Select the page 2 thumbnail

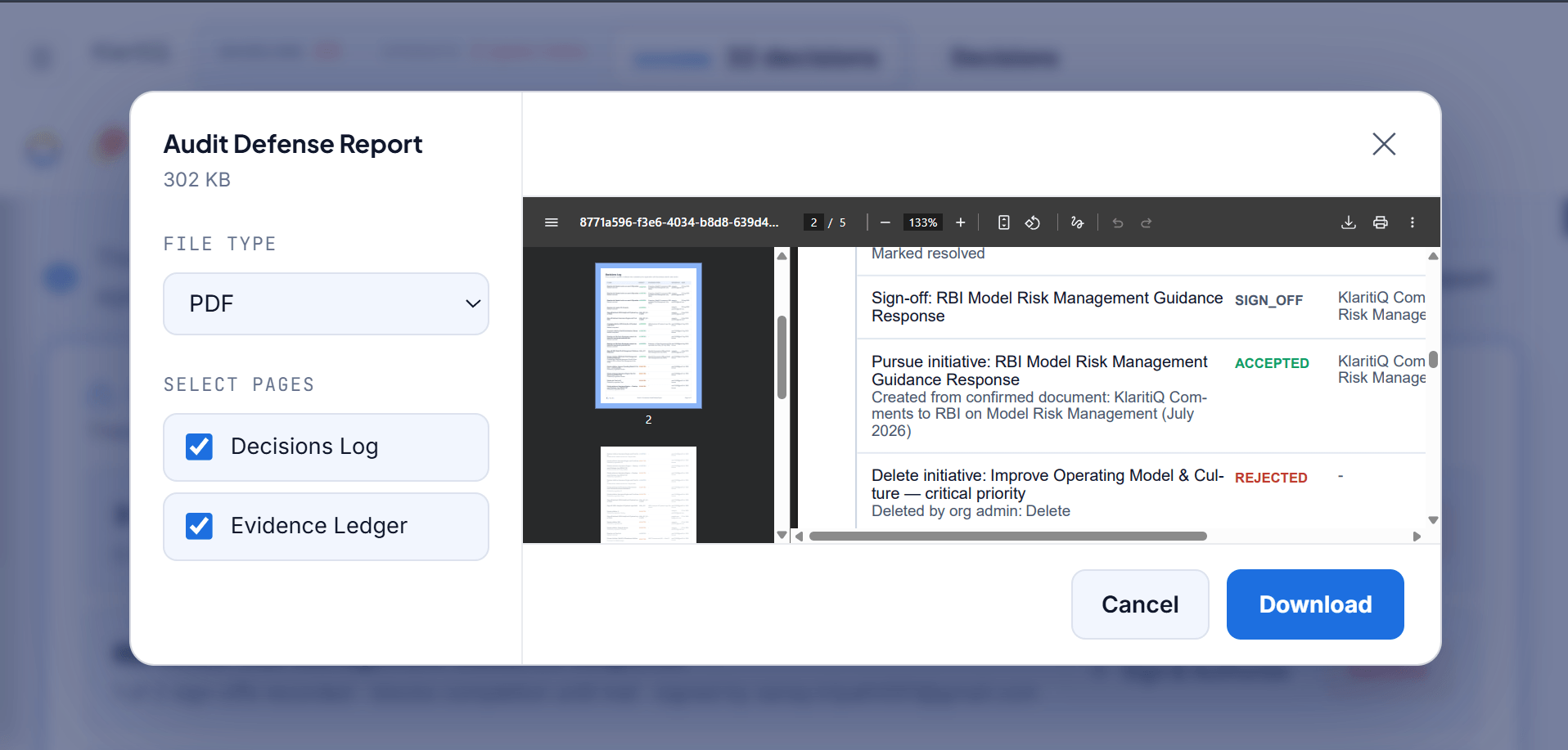648,335
